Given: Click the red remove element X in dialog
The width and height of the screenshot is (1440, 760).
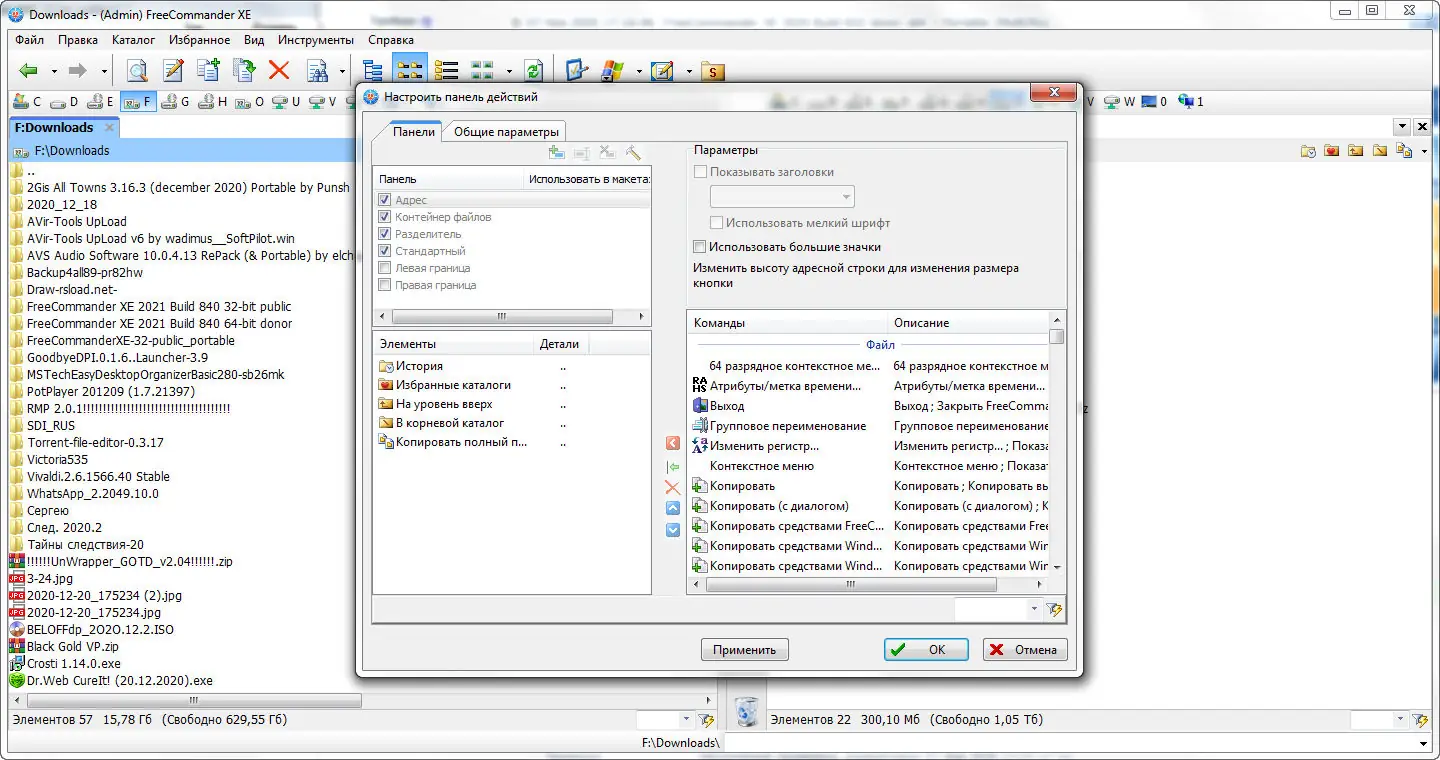Looking at the screenshot, I should coord(673,487).
